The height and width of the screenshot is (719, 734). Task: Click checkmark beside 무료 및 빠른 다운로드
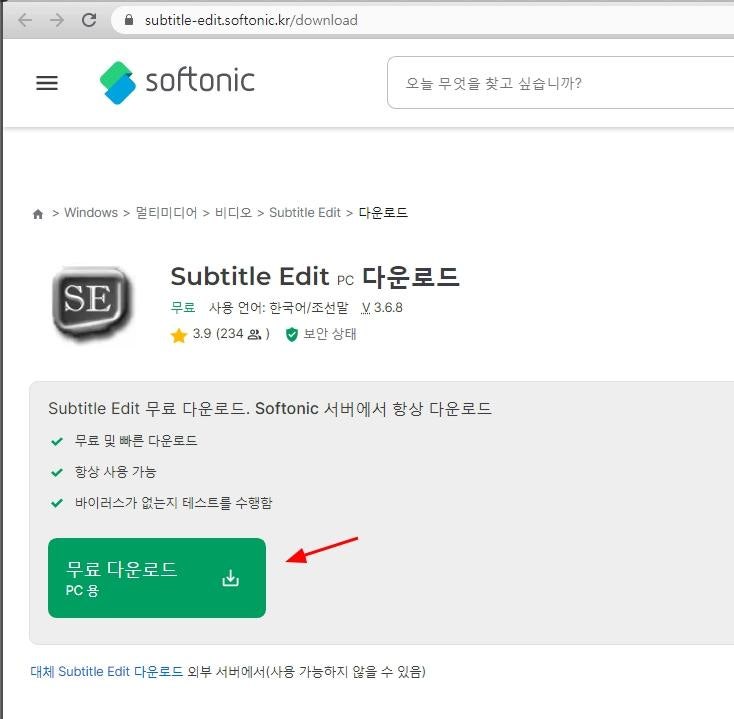pos(57,441)
